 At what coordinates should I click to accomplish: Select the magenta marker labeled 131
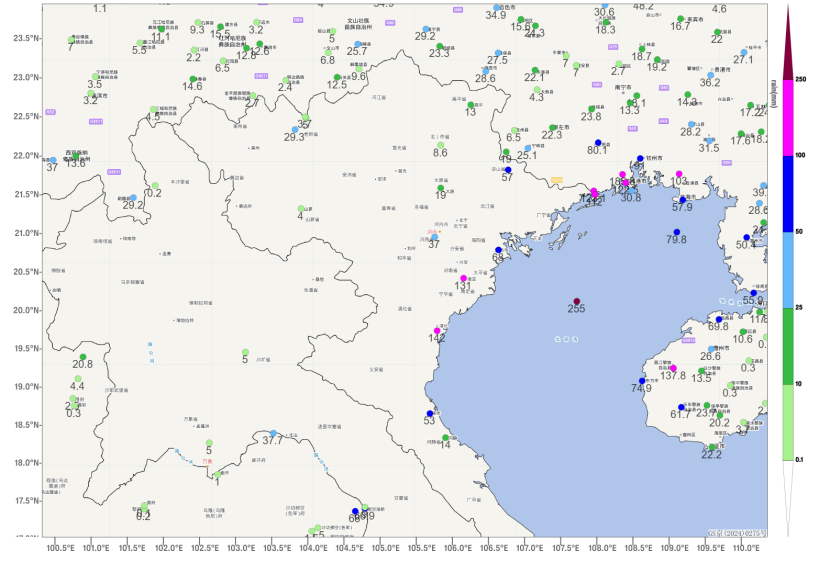[x=464, y=278]
